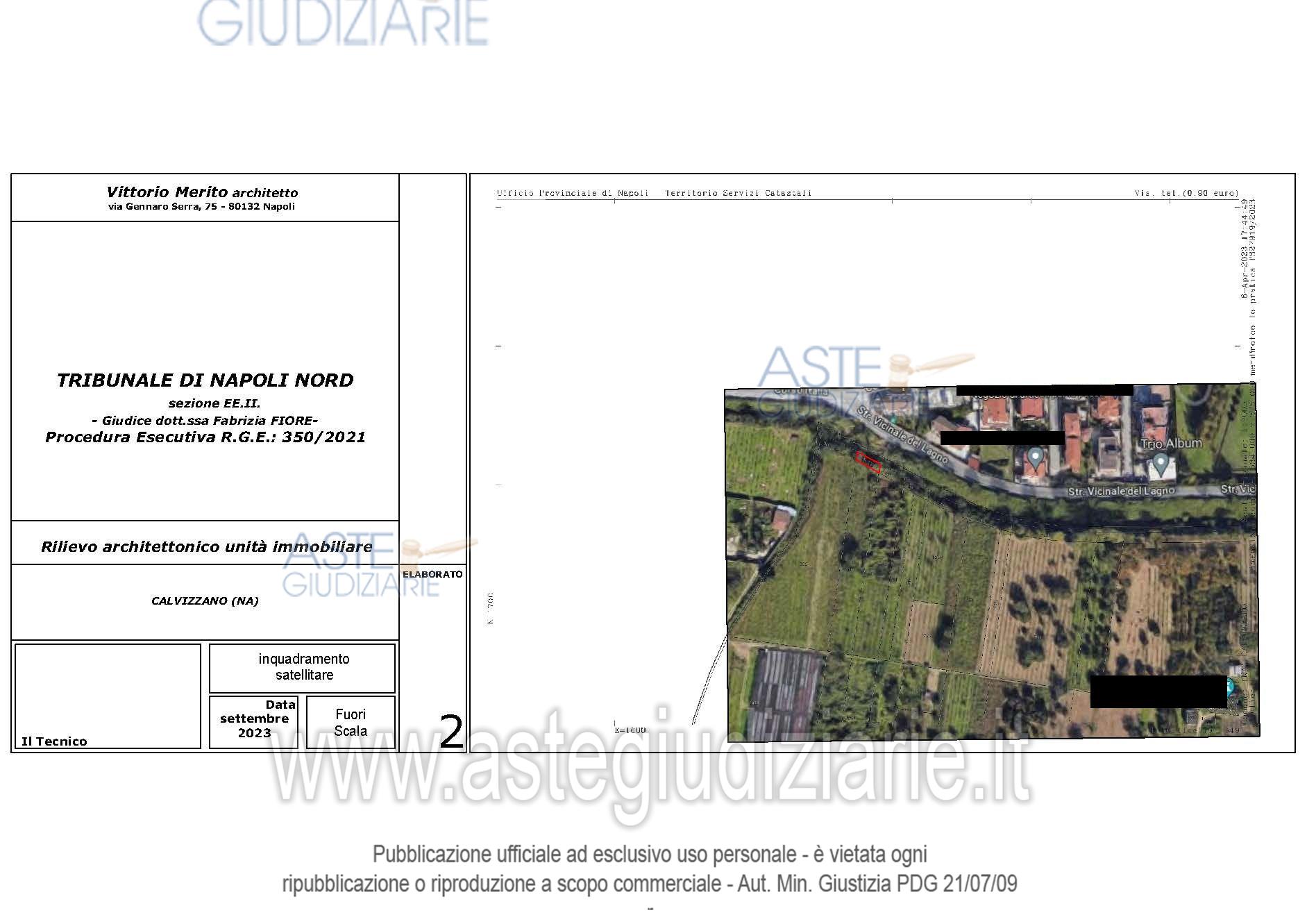1307x924 pixels.
Task: Click the slanted "Str. Vicinale del Lagno" road label
Action: [x=902, y=435]
